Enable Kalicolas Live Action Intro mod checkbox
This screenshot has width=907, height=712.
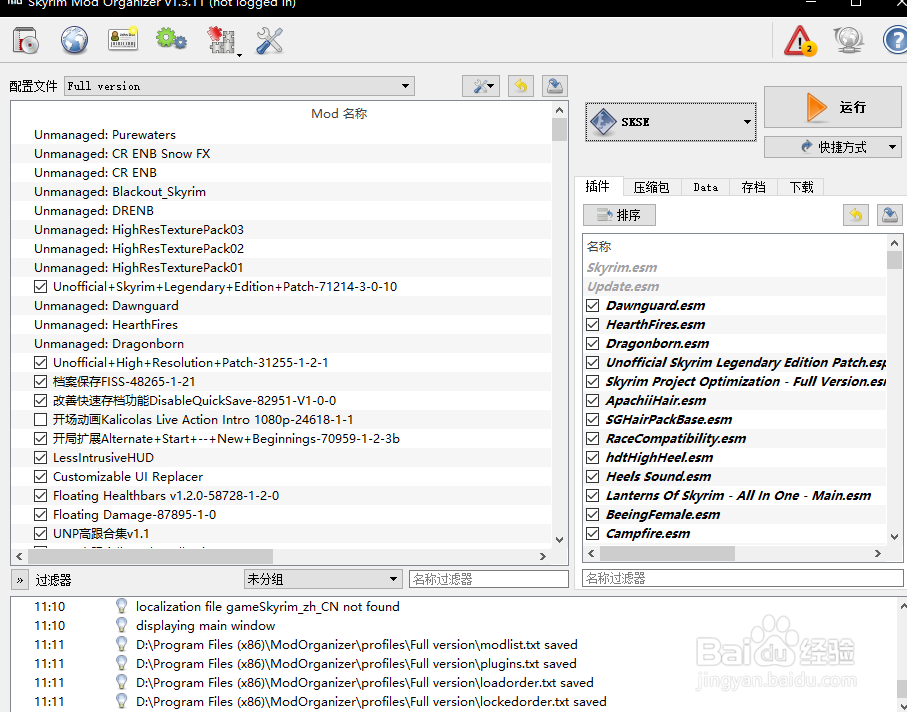coord(40,419)
